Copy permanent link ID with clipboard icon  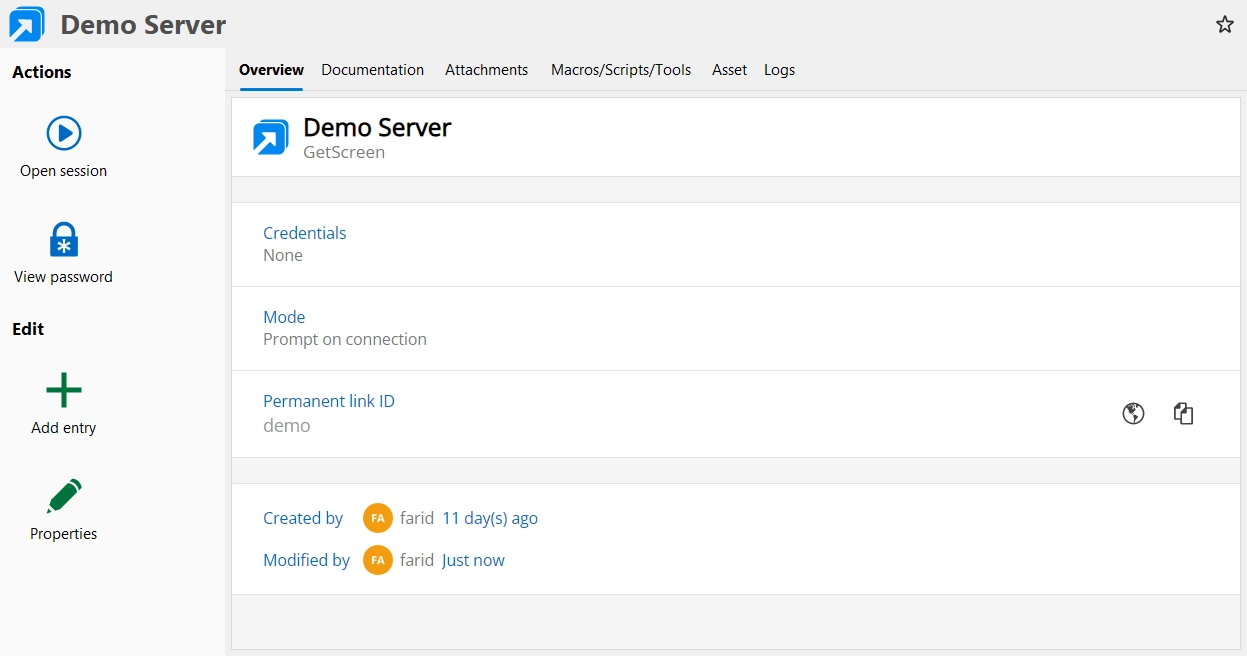pos(1184,413)
